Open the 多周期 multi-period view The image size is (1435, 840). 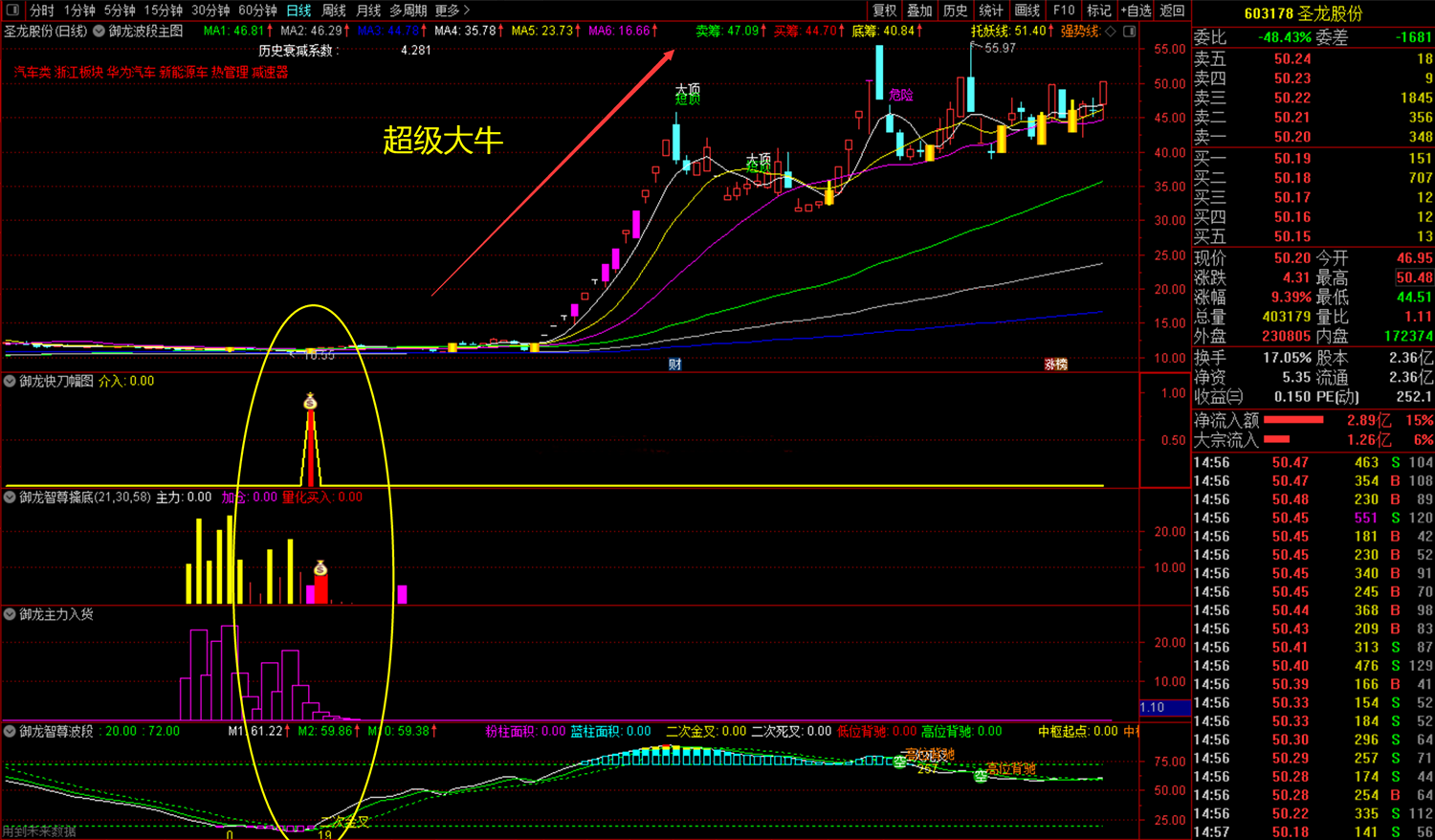click(408, 11)
